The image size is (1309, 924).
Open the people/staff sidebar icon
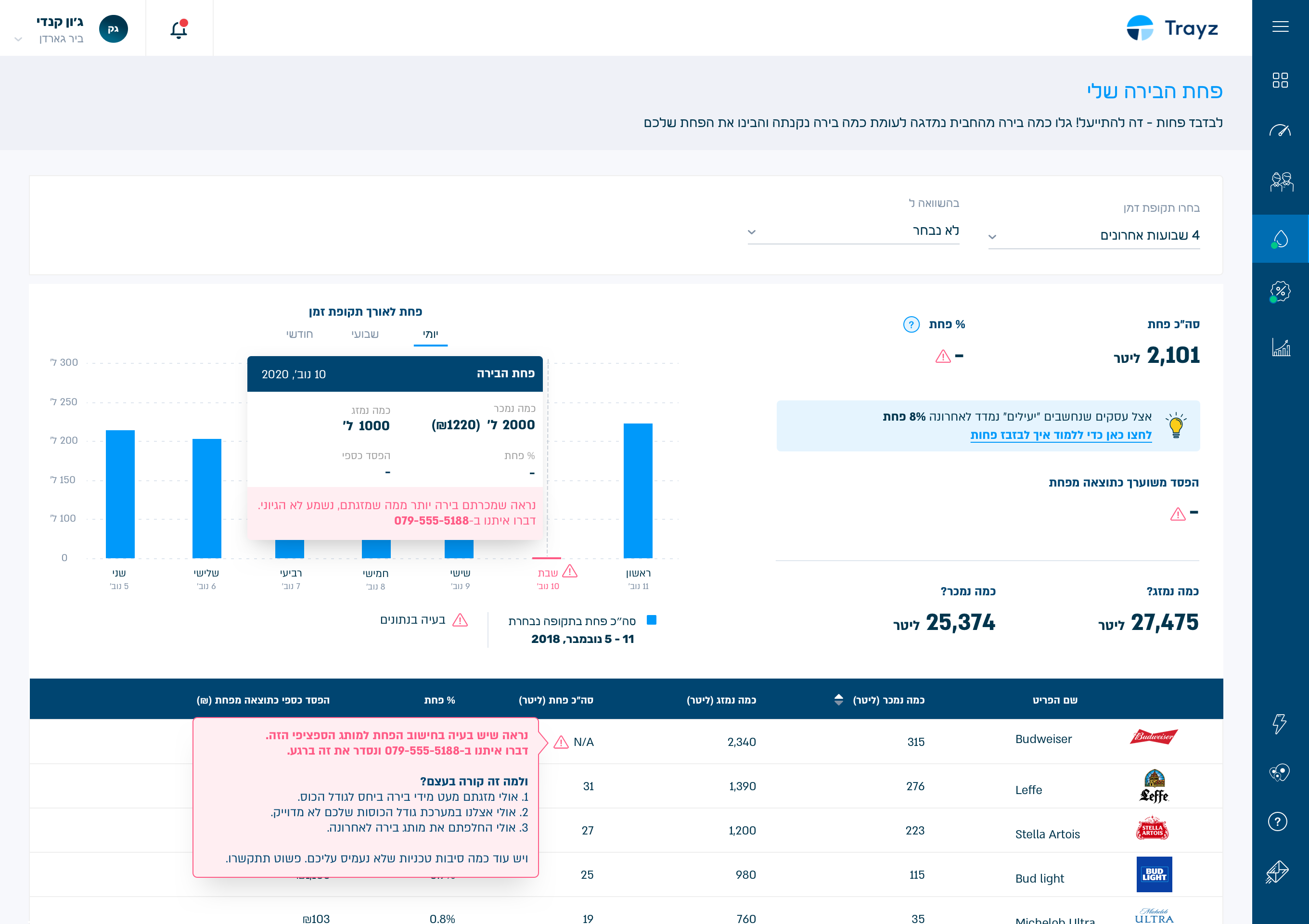(1281, 182)
